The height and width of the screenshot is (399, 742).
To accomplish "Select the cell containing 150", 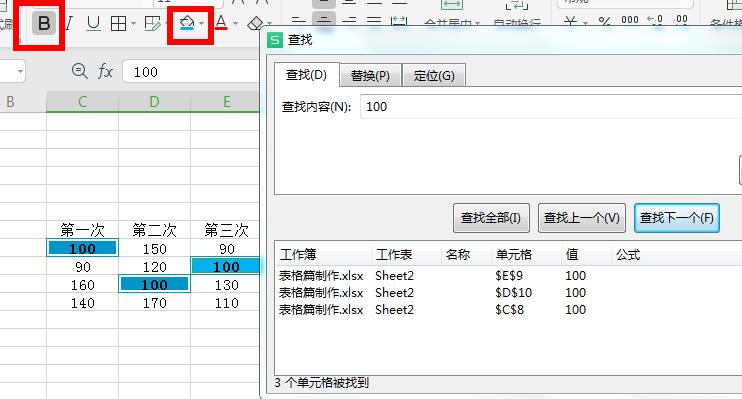I will point(154,248).
